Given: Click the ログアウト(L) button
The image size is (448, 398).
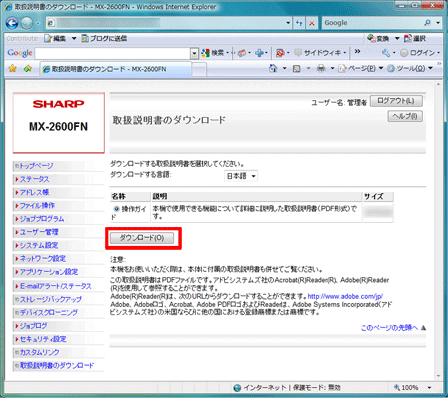Looking at the screenshot, I should tap(396, 101).
